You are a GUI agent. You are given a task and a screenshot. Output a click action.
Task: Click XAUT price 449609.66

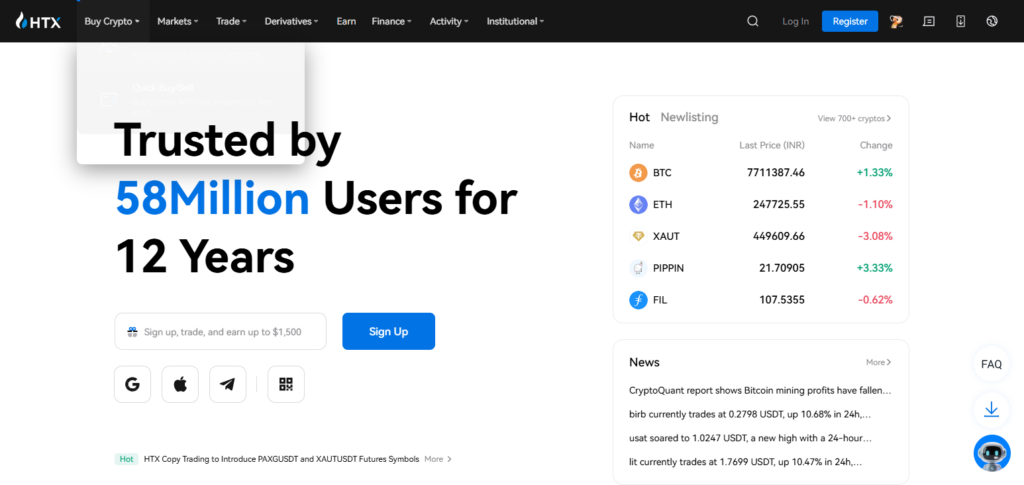(x=778, y=236)
